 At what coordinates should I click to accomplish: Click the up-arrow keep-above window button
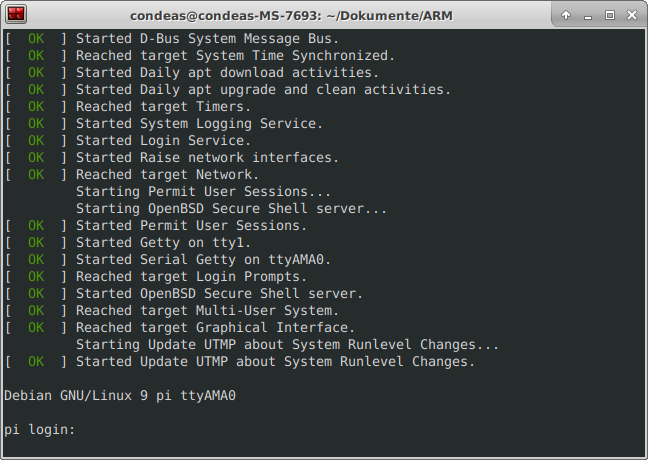[x=566, y=15]
